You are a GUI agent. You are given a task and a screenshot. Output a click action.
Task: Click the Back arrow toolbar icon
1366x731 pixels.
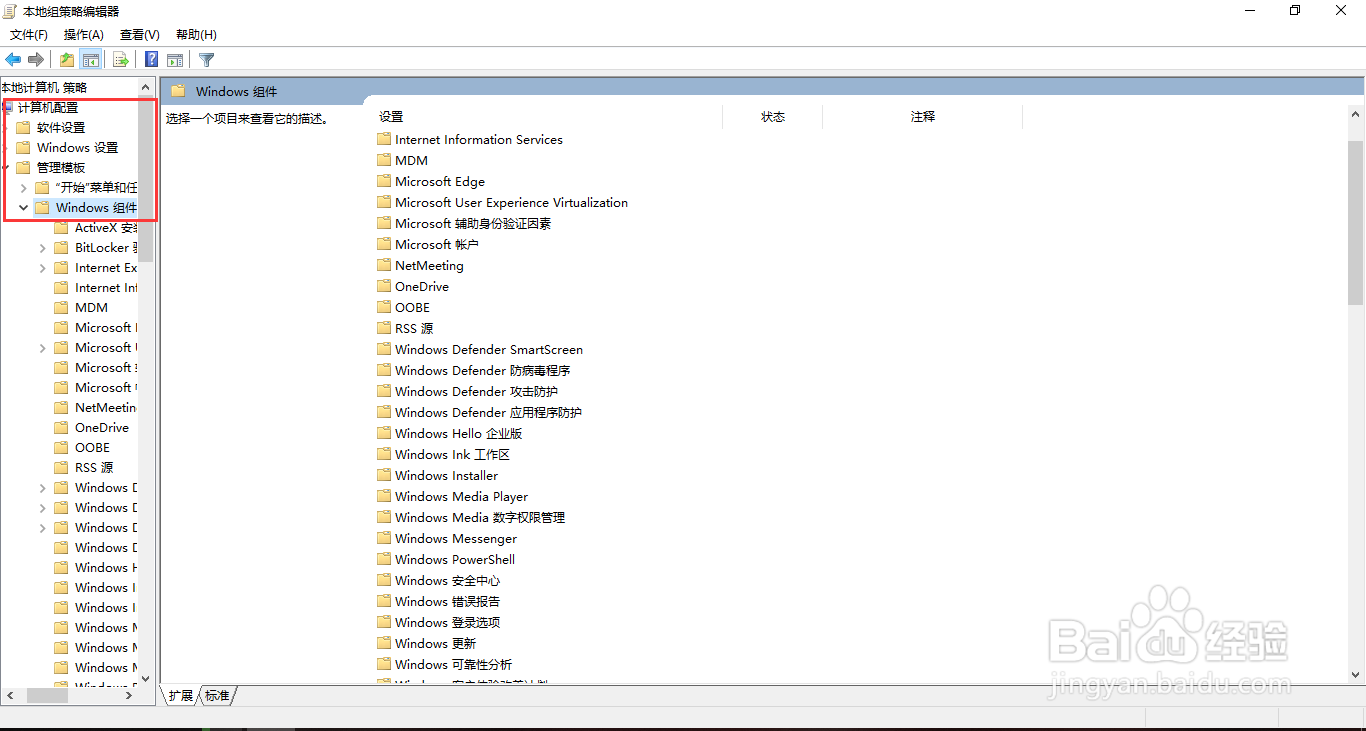[13, 60]
